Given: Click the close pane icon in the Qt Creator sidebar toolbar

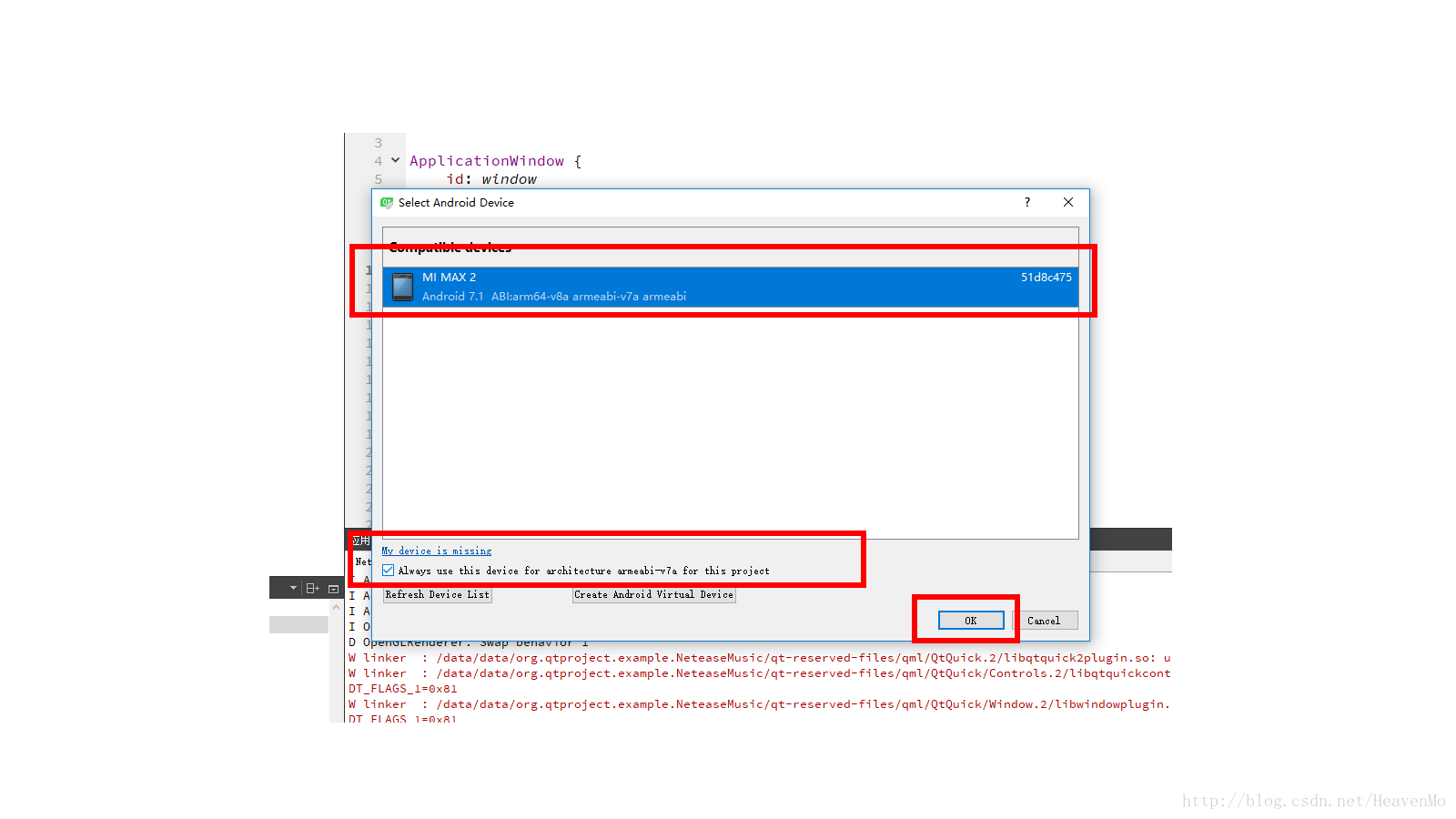Looking at the screenshot, I should (x=333, y=589).
